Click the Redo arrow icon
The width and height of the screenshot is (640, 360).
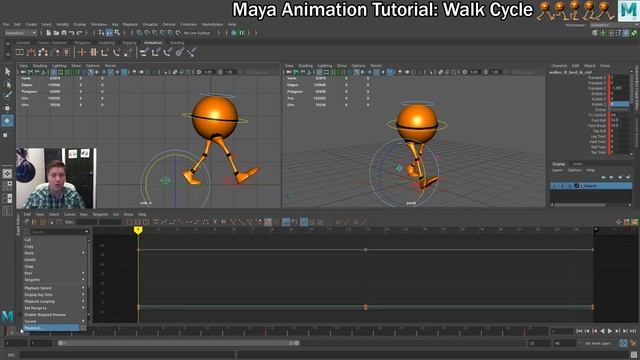pyautogui.click(x=79, y=33)
